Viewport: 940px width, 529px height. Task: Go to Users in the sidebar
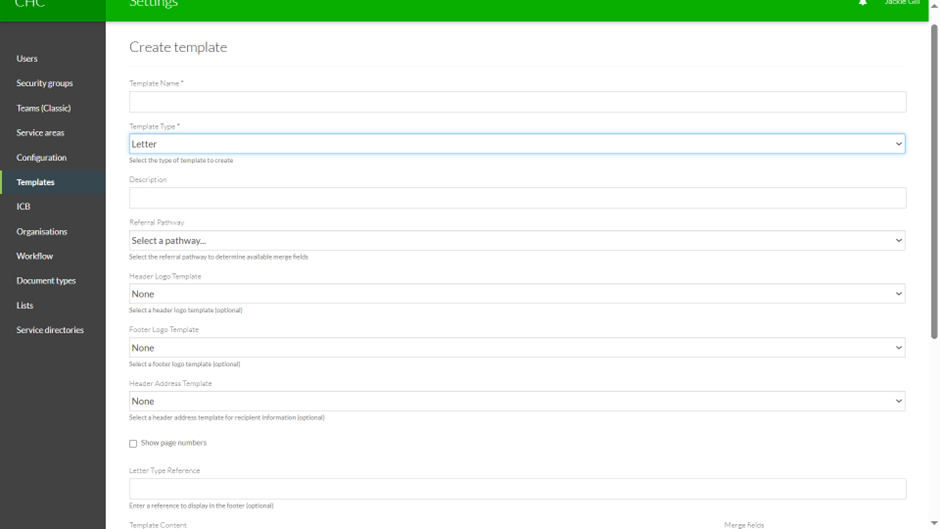(x=27, y=59)
